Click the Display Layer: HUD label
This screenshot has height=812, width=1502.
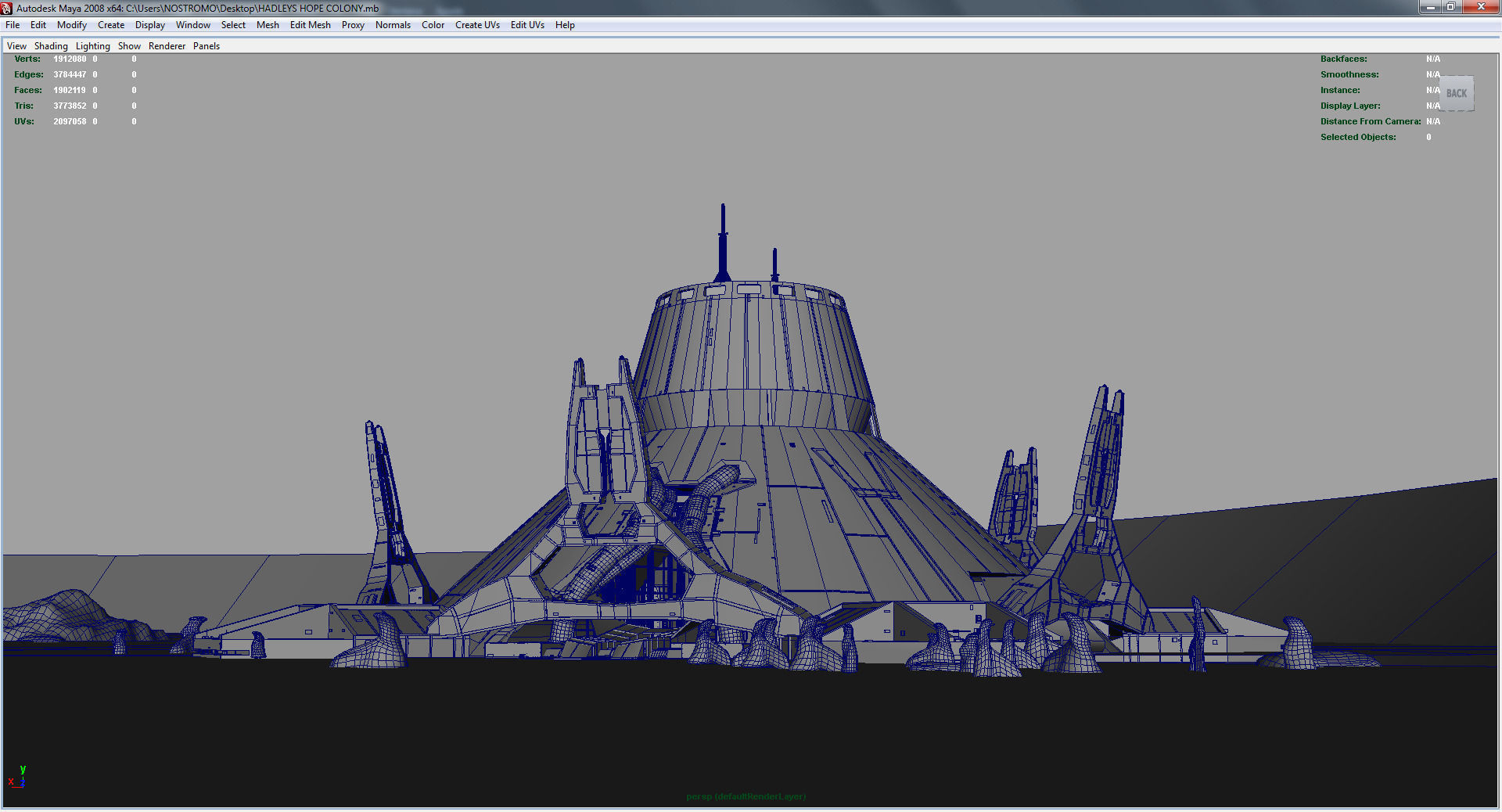tap(1350, 106)
